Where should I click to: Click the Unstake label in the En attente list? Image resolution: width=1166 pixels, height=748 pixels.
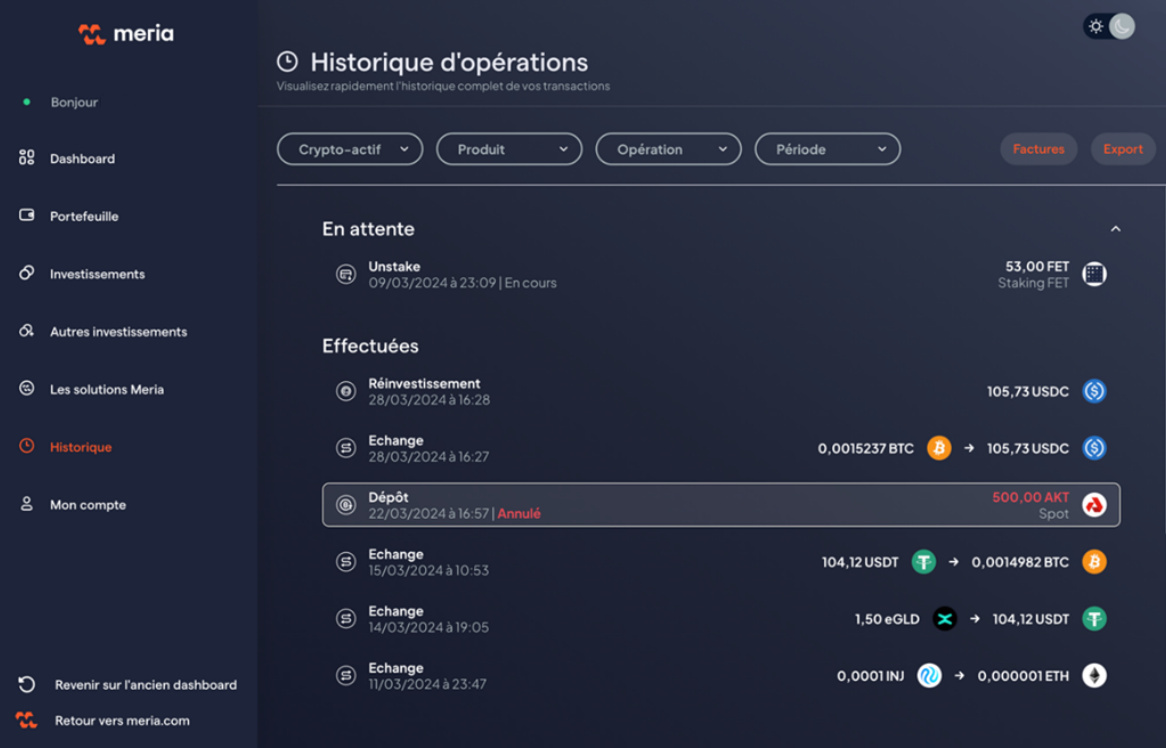click(x=394, y=266)
